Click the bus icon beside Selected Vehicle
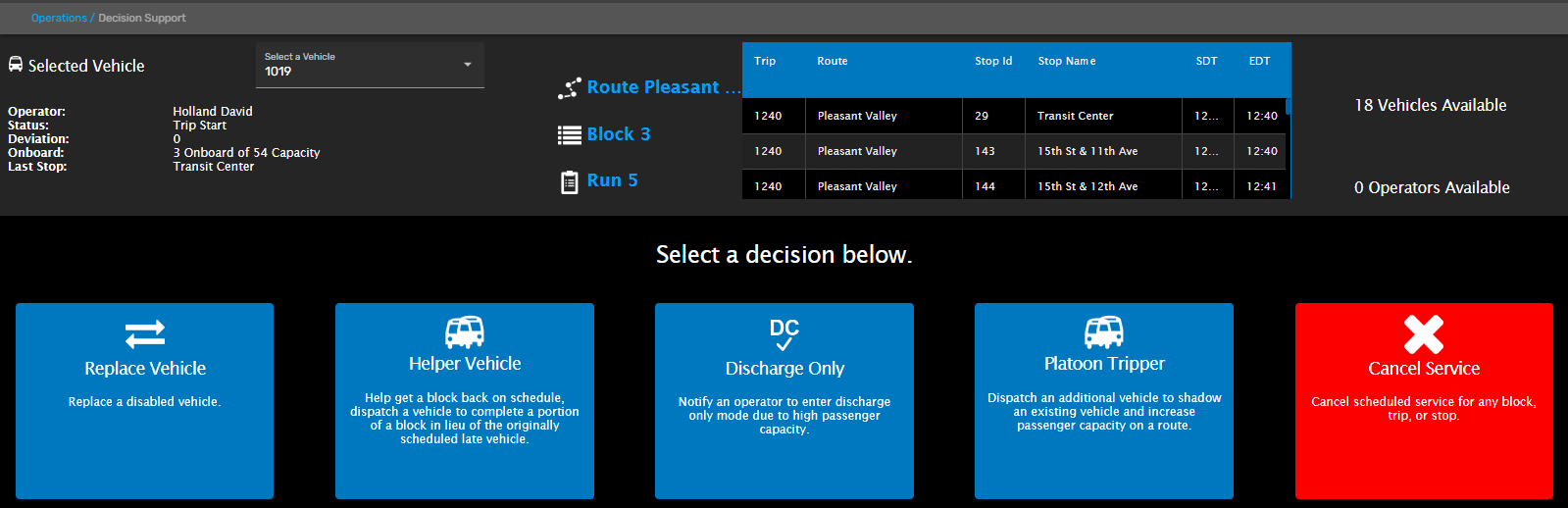This screenshot has height=508, width=1568. [x=16, y=65]
